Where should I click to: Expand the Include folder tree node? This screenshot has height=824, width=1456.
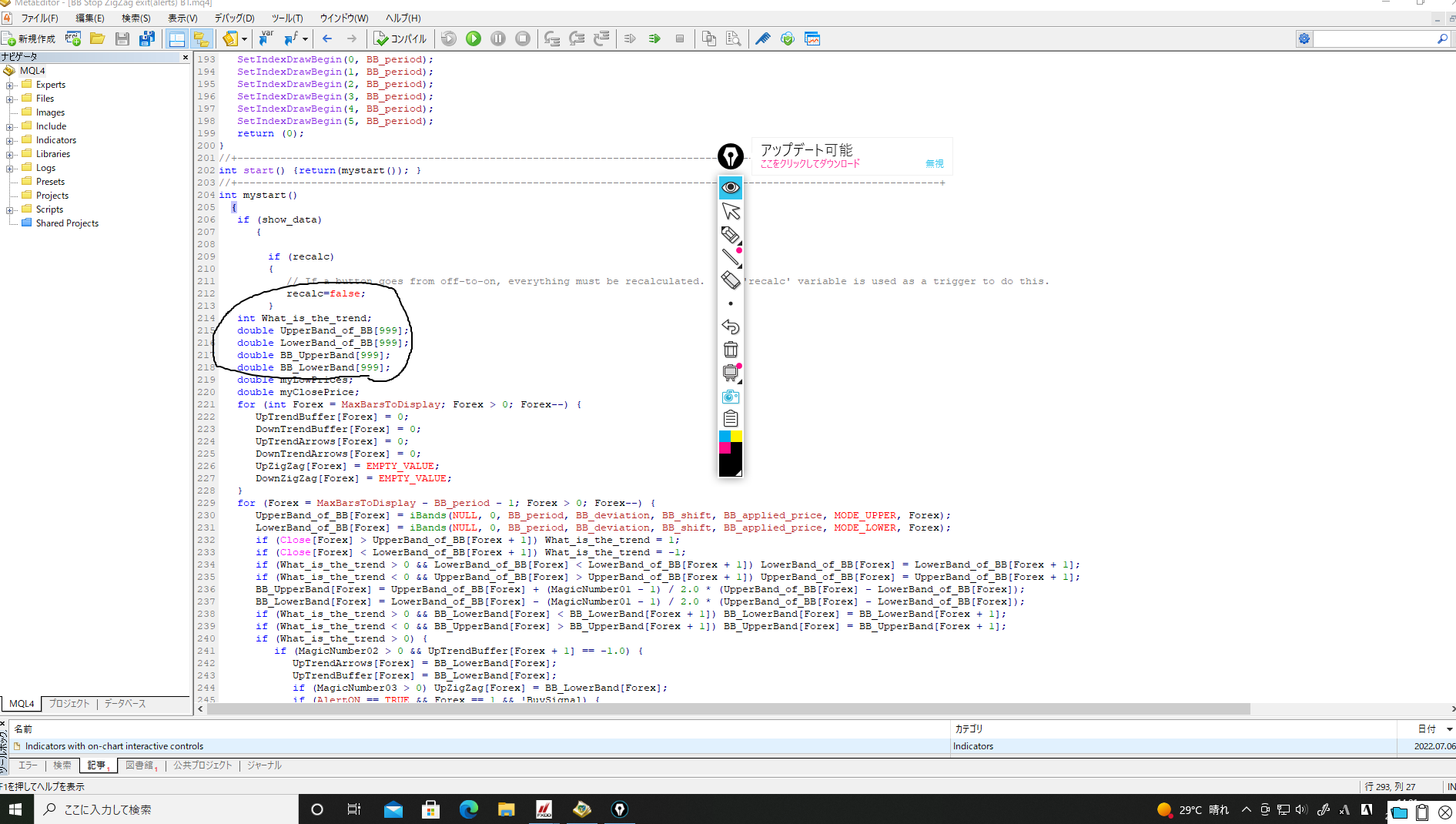click(10, 126)
